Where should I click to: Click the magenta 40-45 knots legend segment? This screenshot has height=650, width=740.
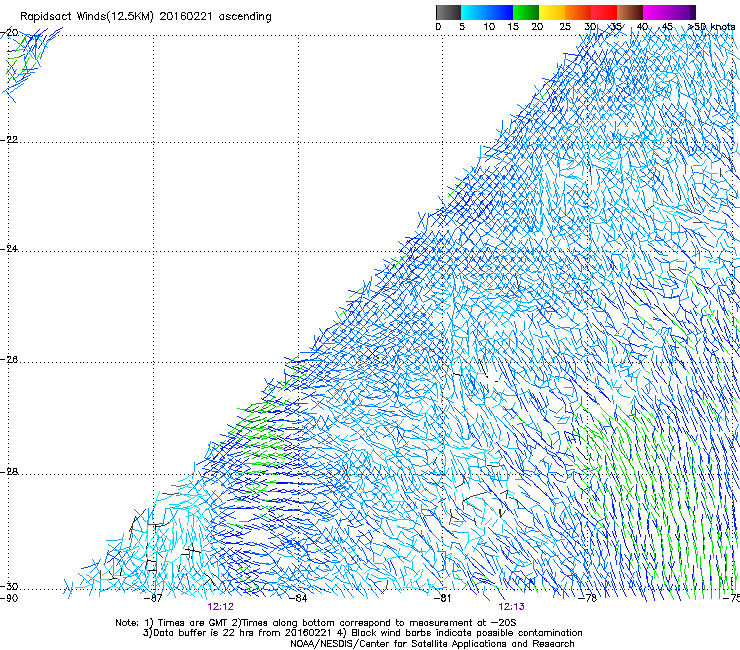coord(656,12)
